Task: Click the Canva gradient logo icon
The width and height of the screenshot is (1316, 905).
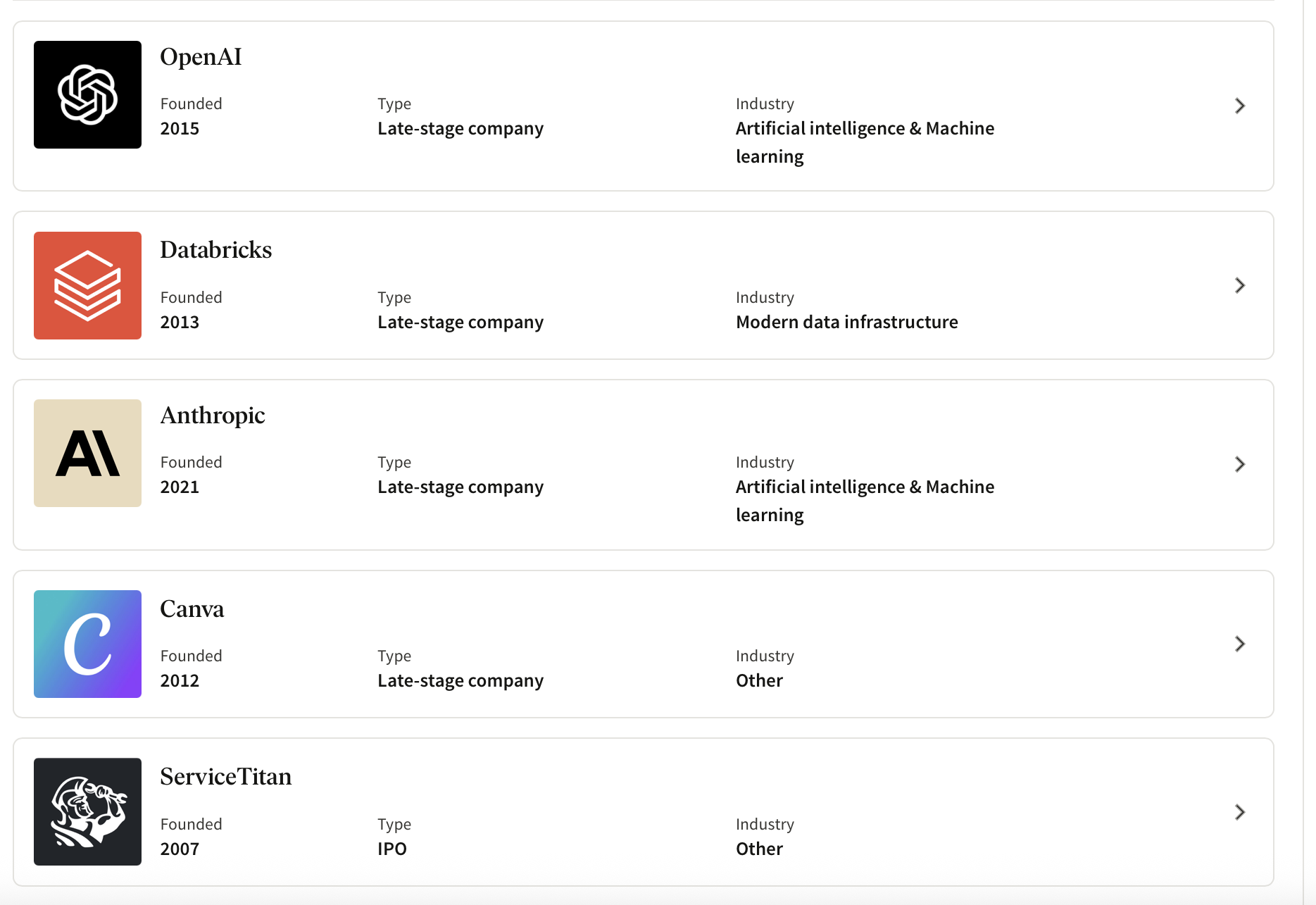Action: pyautogui.click(x=87, y=644)
